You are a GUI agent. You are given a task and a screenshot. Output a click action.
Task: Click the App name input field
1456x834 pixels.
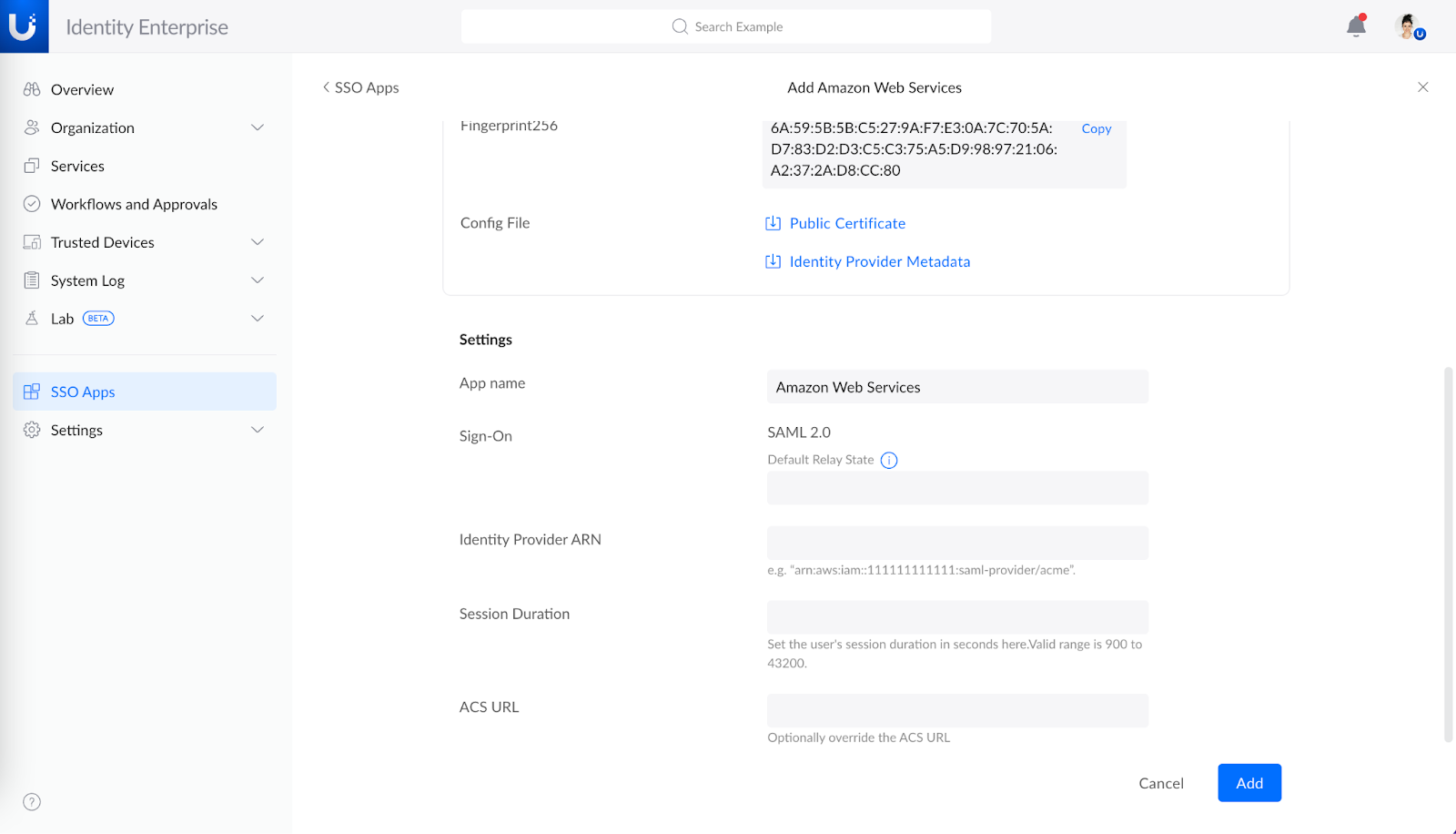point(957,387)
